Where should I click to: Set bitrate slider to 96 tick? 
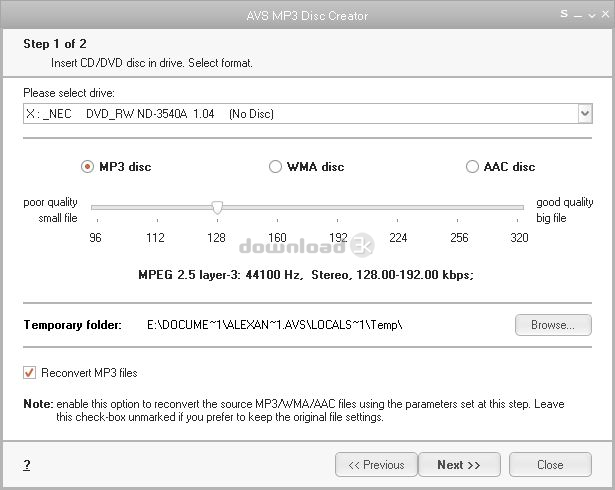97,220
